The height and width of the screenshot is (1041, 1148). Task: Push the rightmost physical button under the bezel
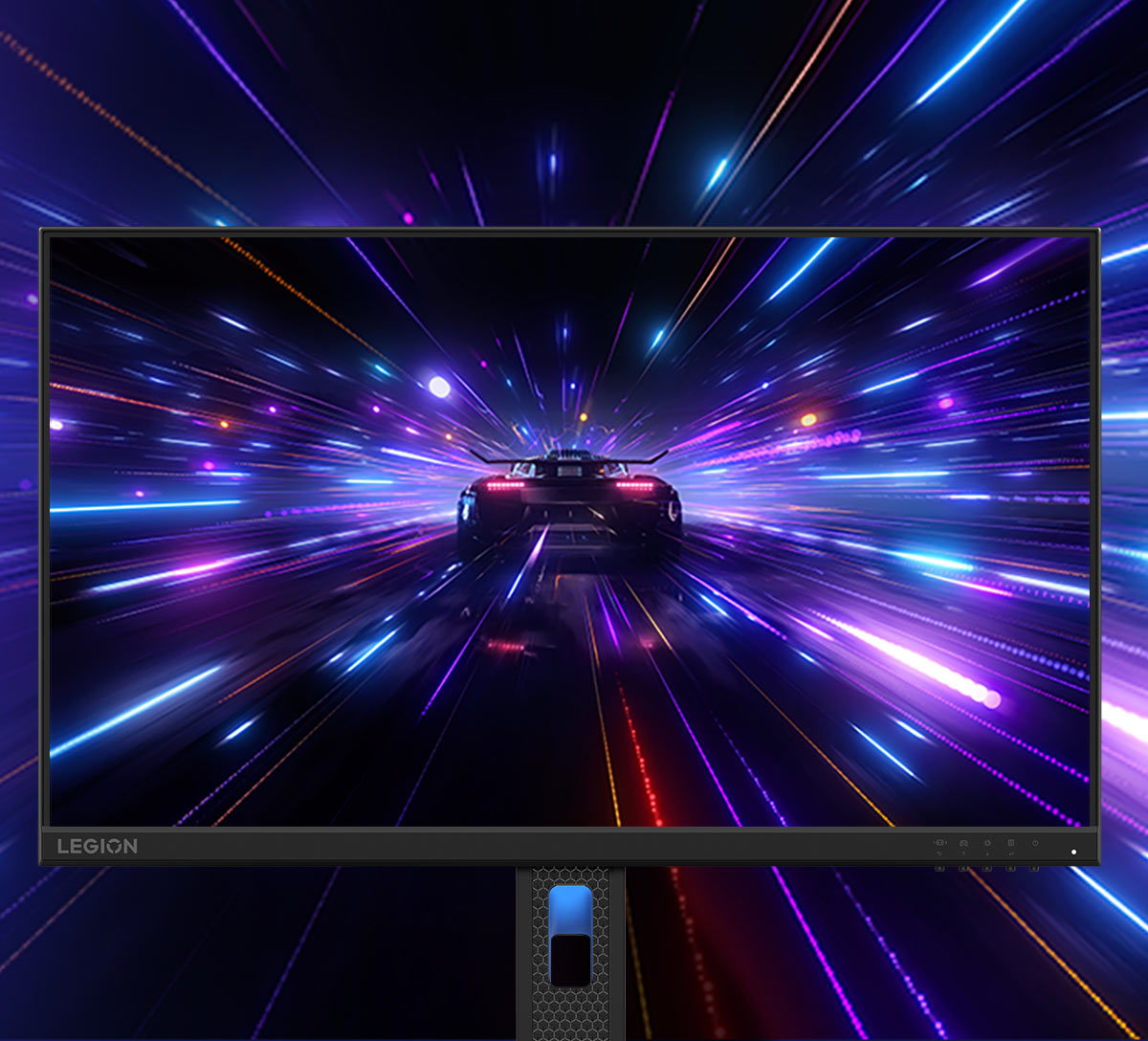coord(1033,868)
